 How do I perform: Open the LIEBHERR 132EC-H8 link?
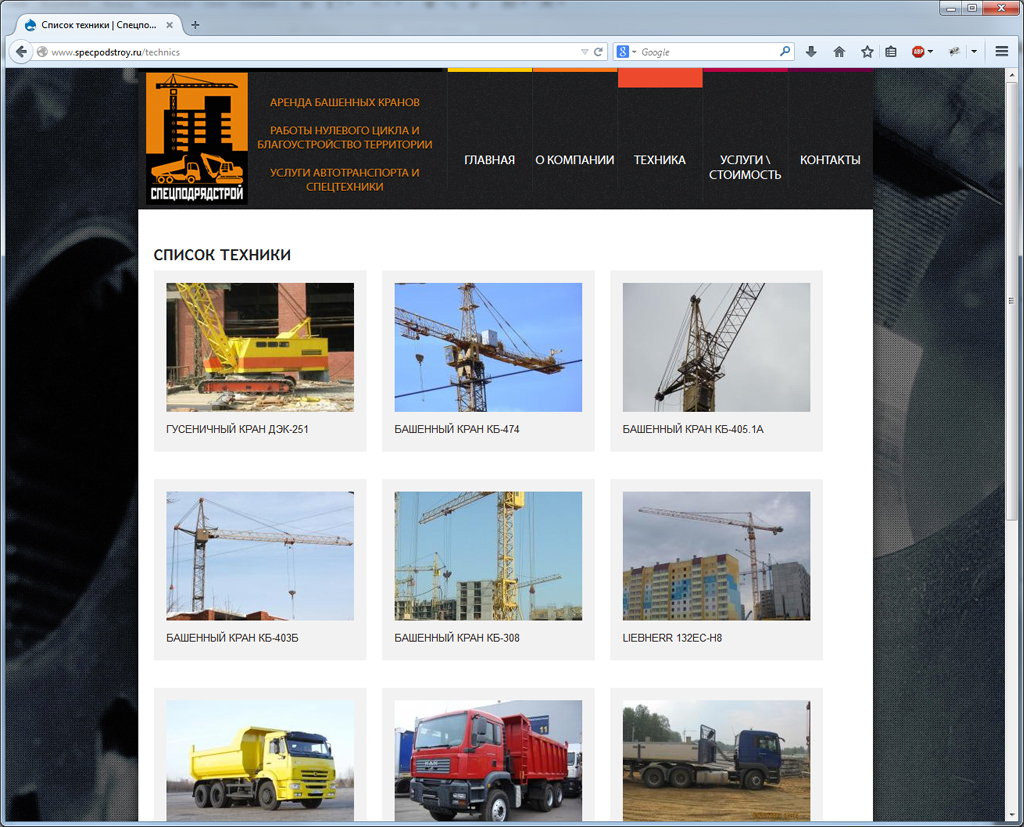[672, 638]
